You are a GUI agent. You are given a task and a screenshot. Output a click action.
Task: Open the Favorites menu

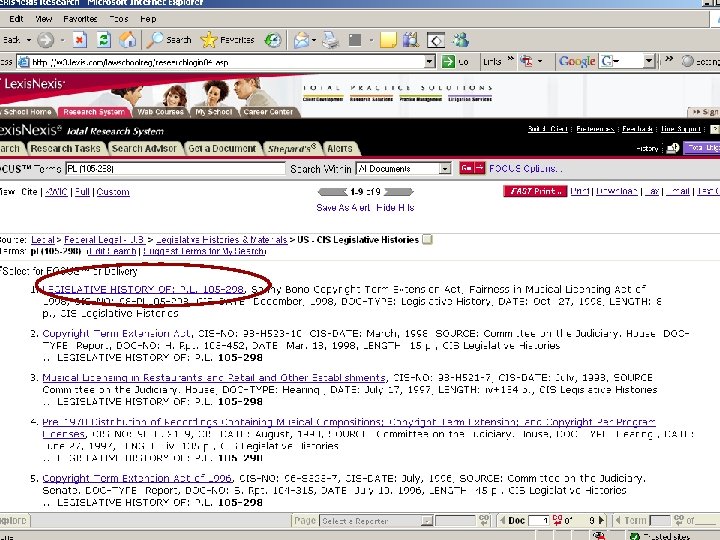(80, 19)
